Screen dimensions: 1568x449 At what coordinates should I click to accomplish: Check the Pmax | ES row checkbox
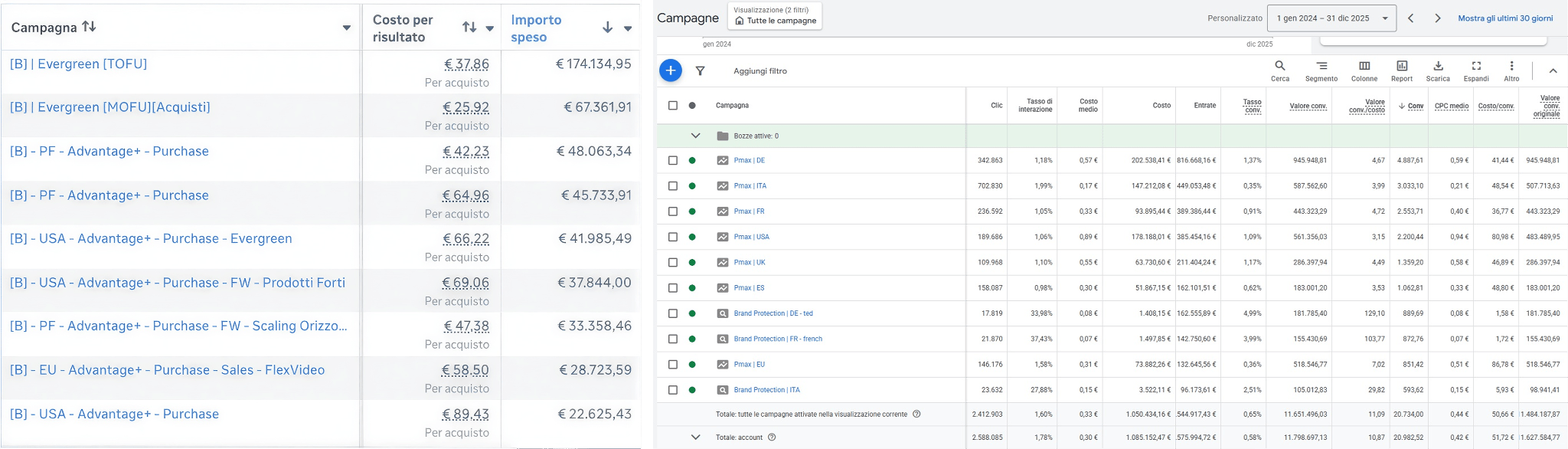(x=673, y=288)
